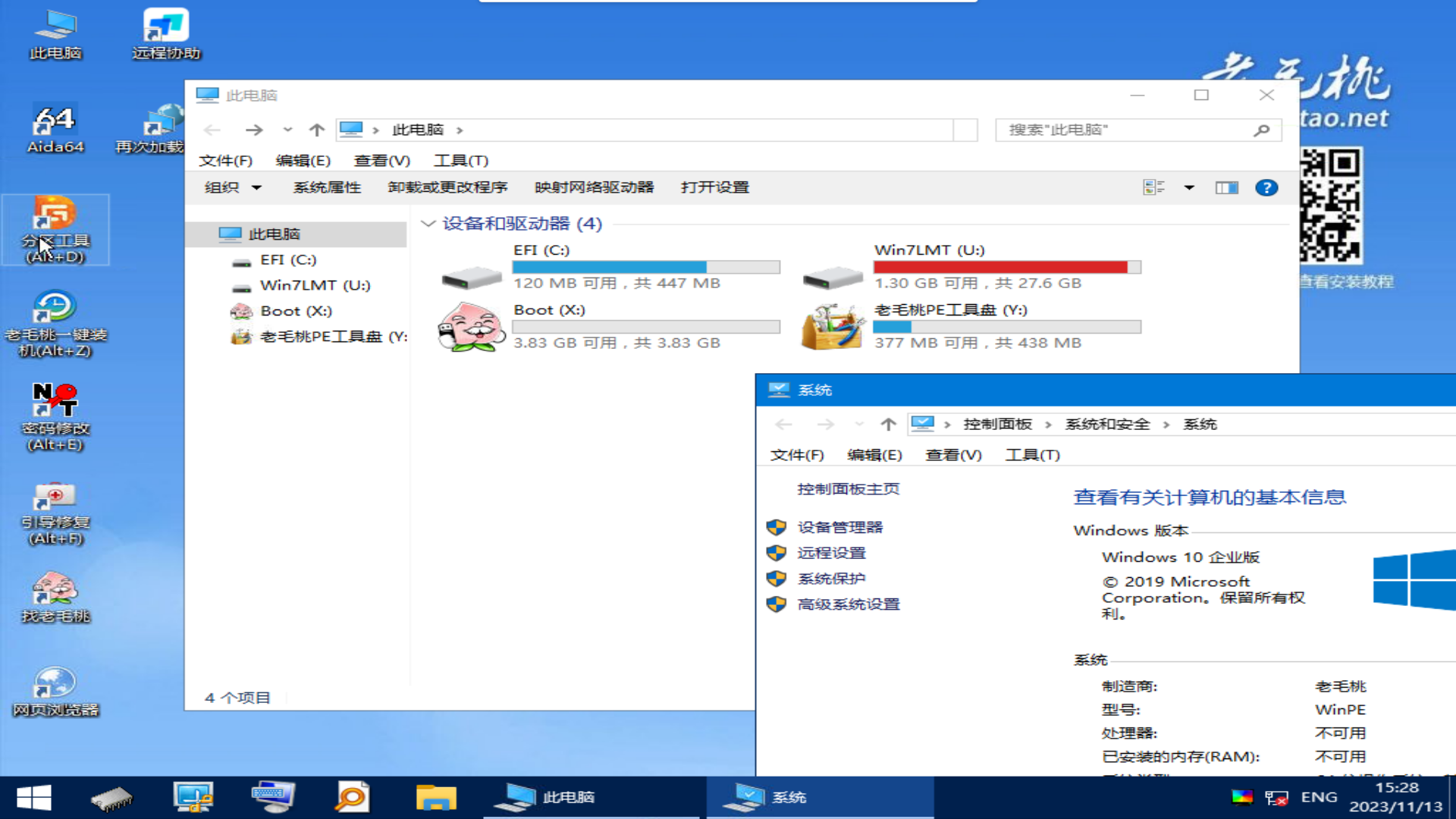Select EFI (C:) in the navigation tree
Viewport: 1456px width, 819px height.
tap(288, 260)
